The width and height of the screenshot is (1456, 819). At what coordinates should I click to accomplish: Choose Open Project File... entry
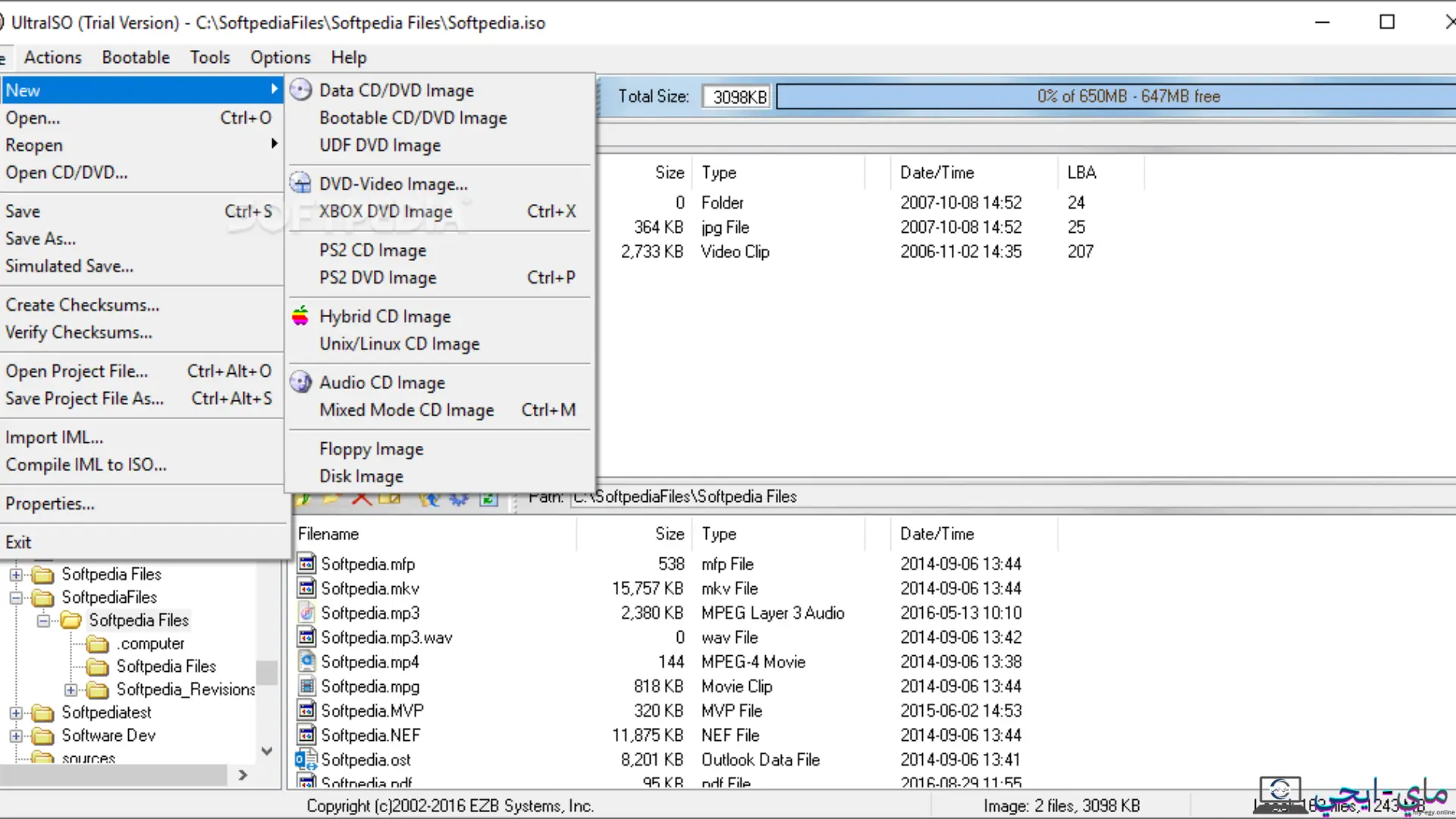pos(142,371)
